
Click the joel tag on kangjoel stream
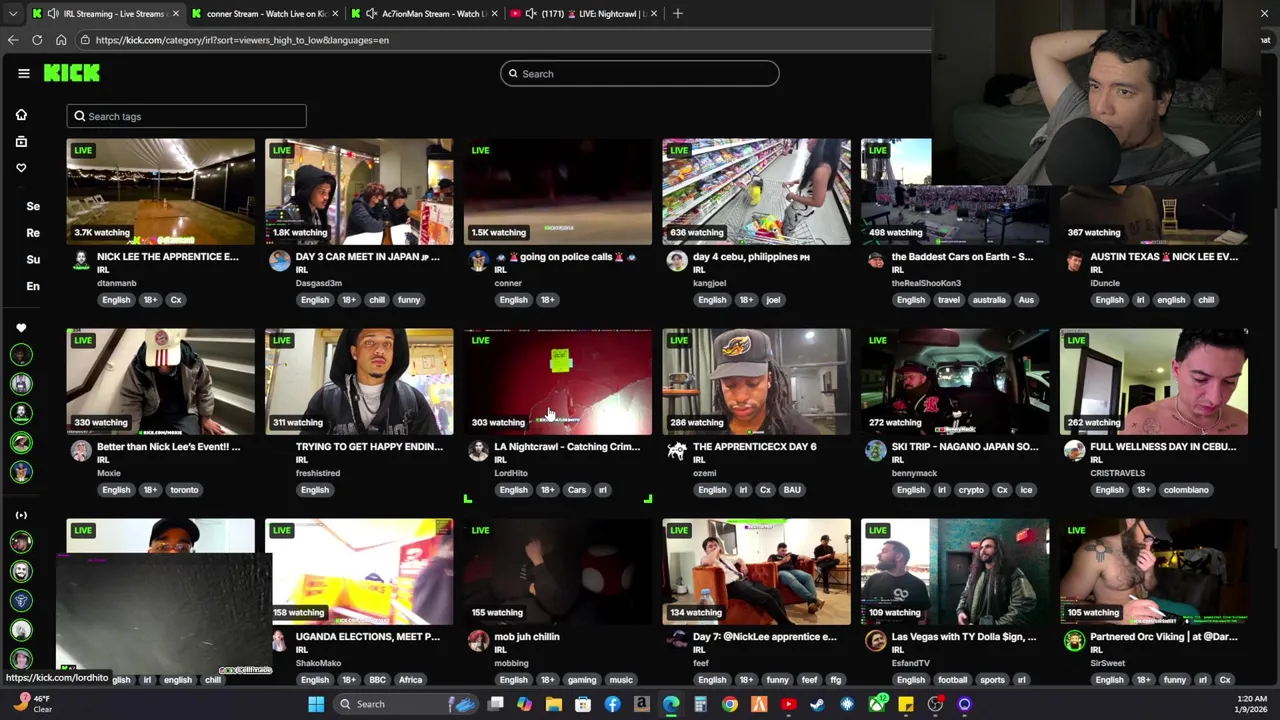(x=773, y=300)
